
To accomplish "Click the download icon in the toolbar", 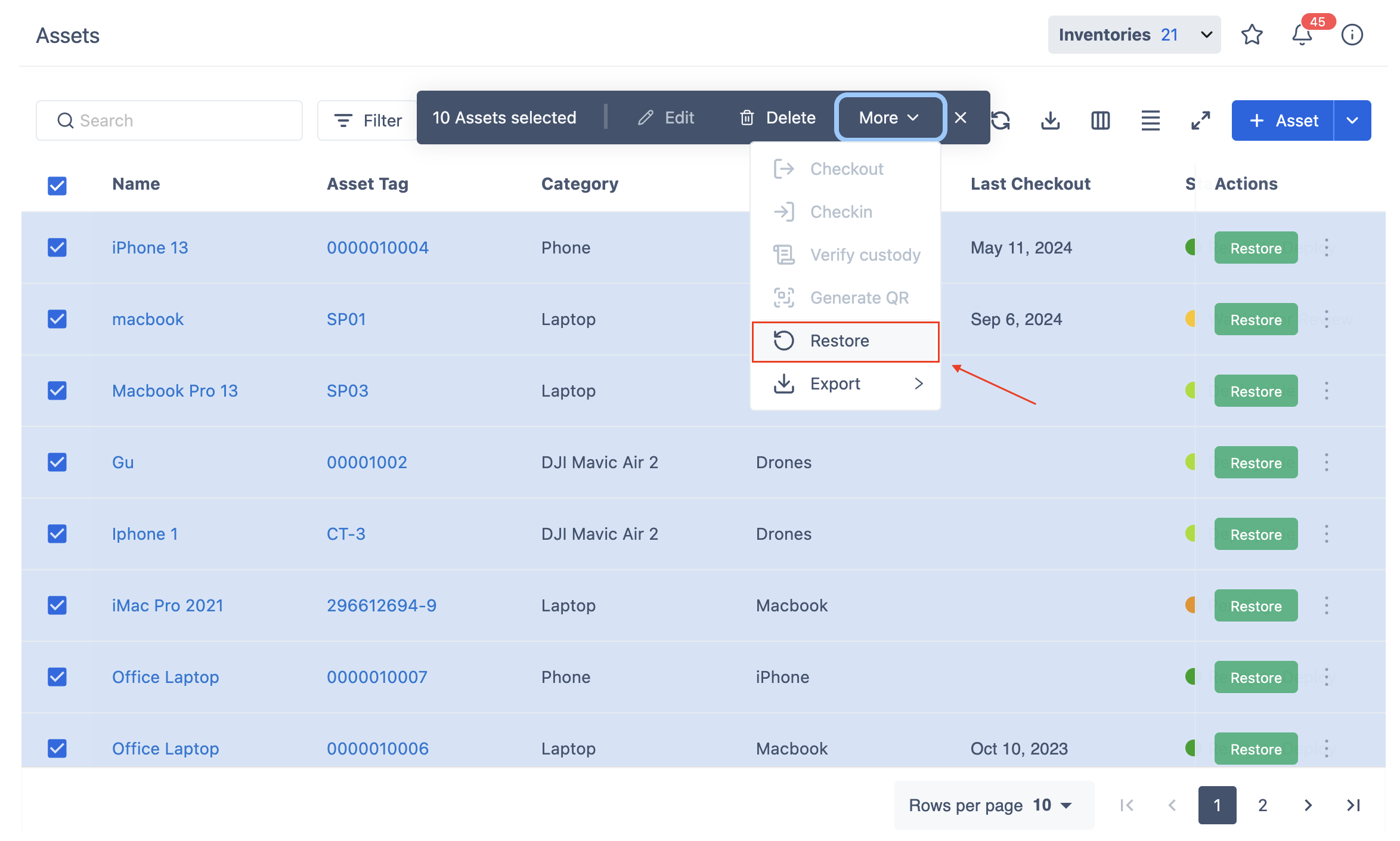I will coord(1050,120).
